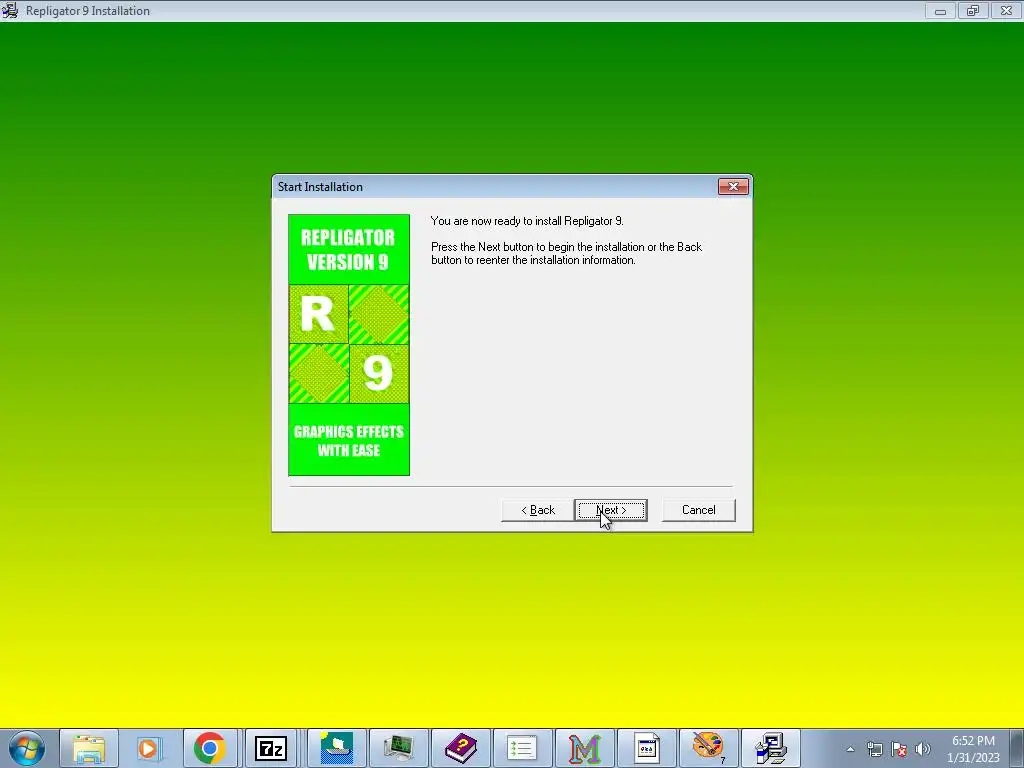Open Google Chrome from the taskbar
Viewport: 1024px width, 768px height.
coord(210,748)
